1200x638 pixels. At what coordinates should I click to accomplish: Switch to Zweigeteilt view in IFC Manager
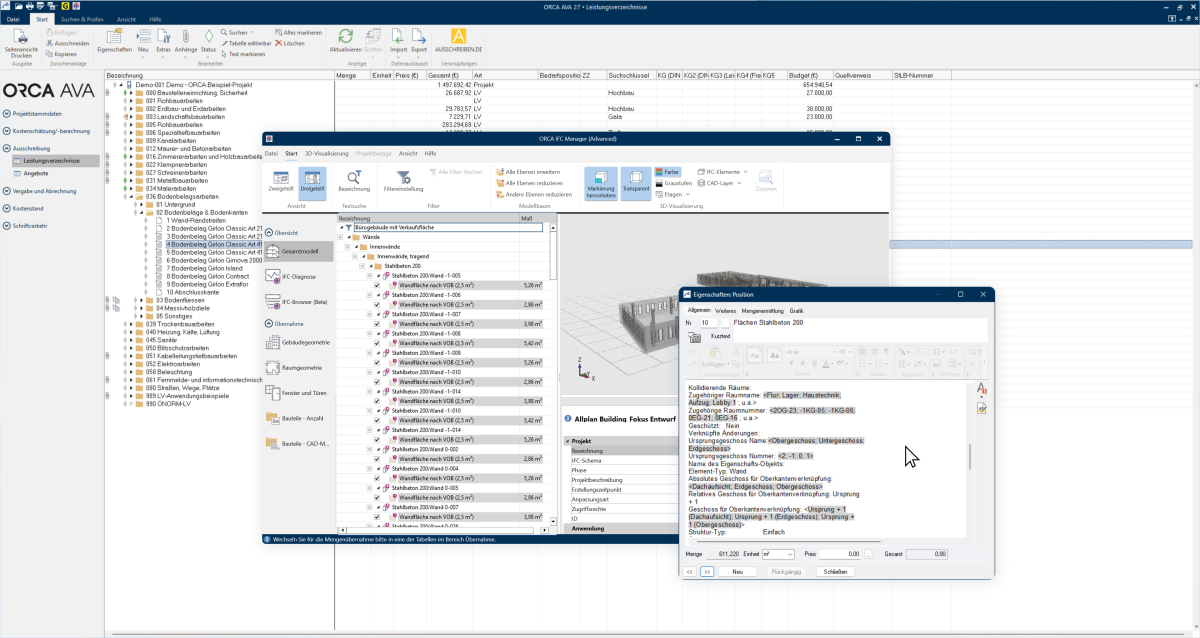click(281, 180)
